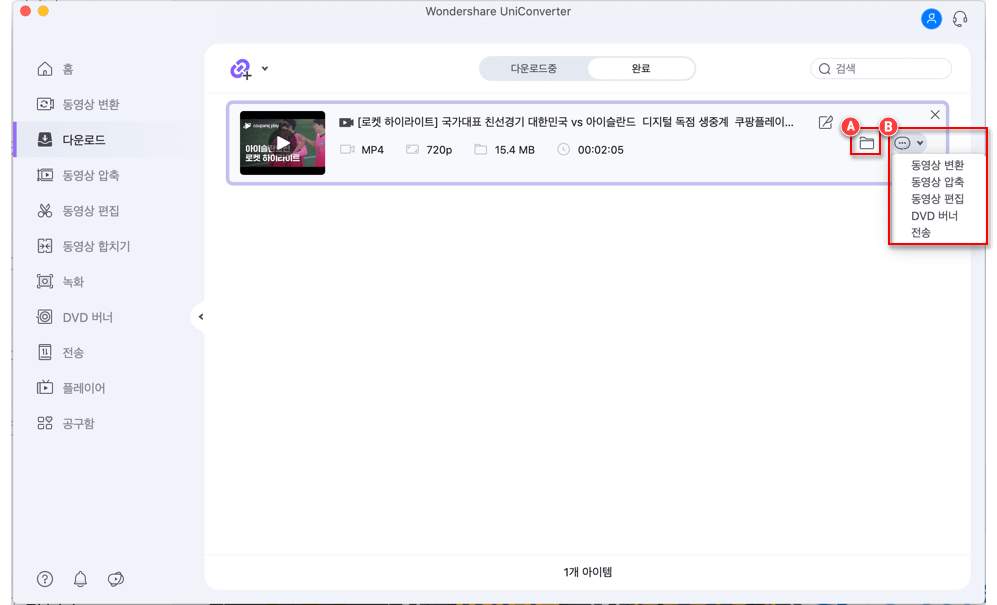The image size is (997, 605).
Task: Open 동영상 합치기 in sidebar
Action: point(83,246)
